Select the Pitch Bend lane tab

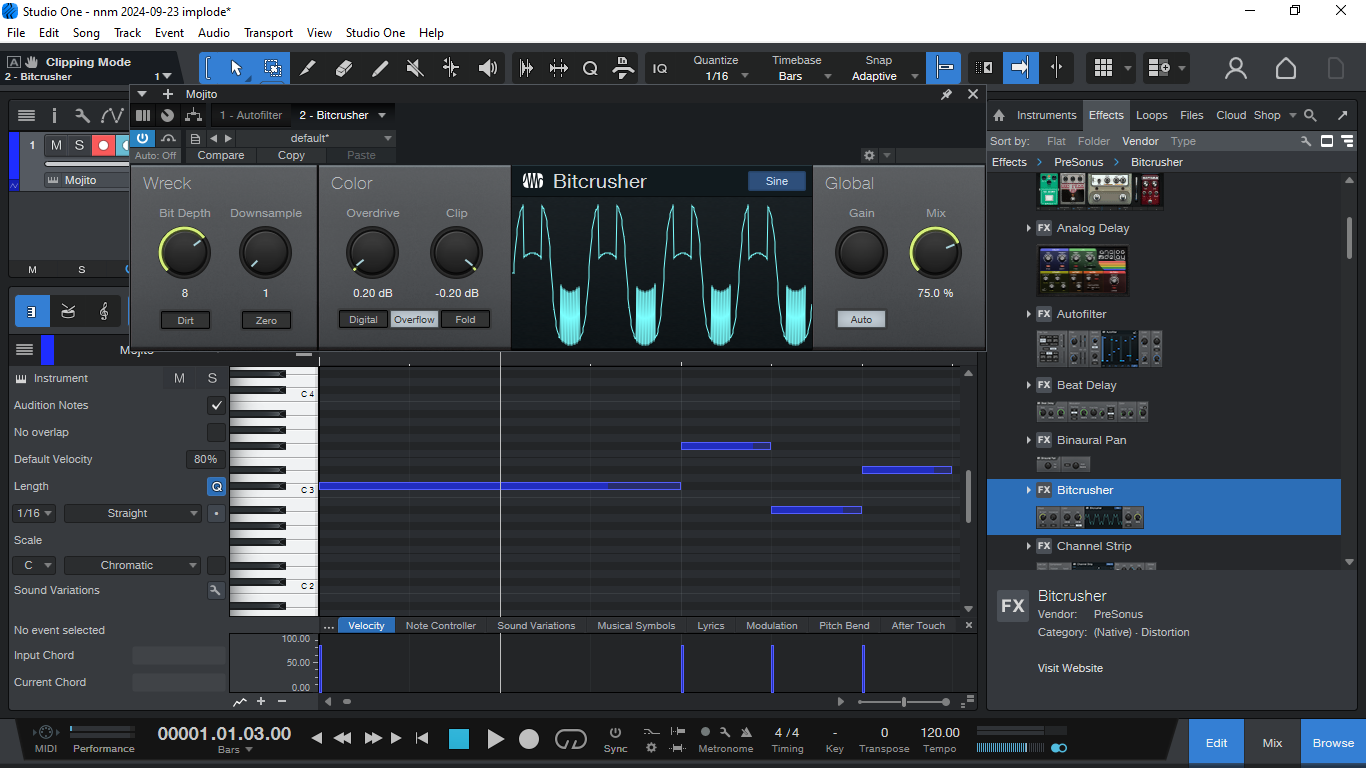coord(844,626)
